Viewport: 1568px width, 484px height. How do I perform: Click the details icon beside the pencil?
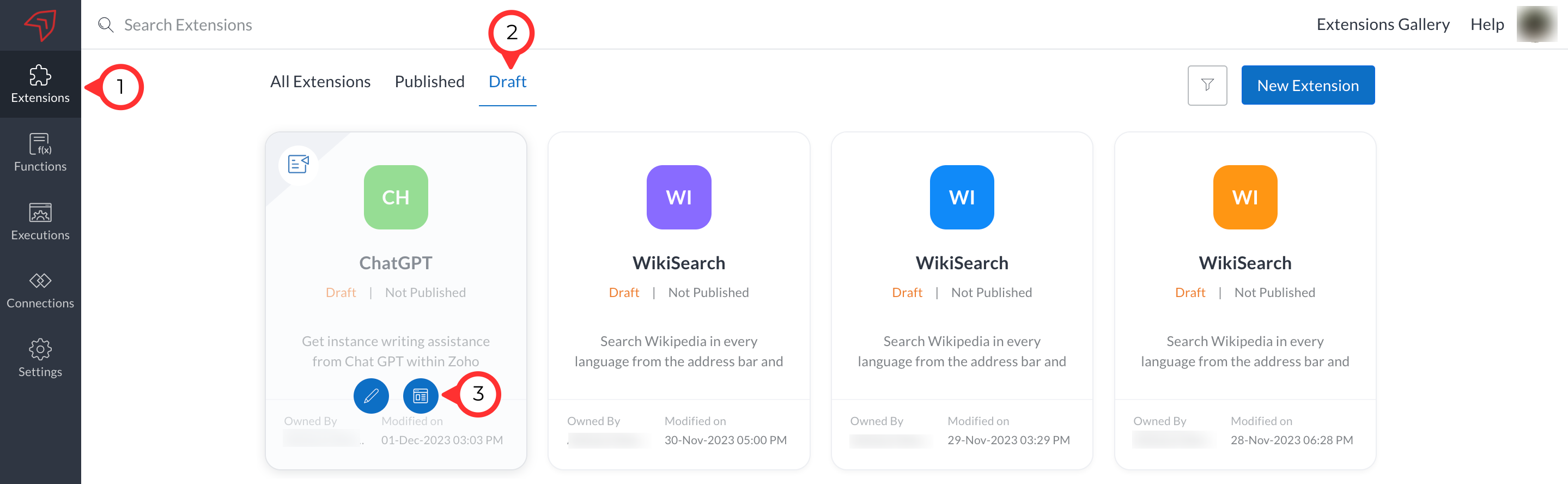420,396
